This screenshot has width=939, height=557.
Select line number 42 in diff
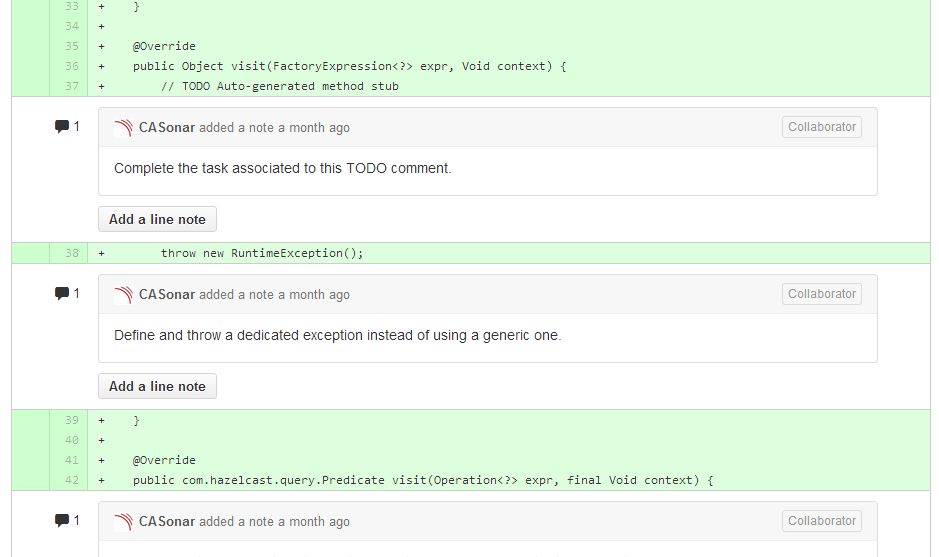[x=71, y=480]
